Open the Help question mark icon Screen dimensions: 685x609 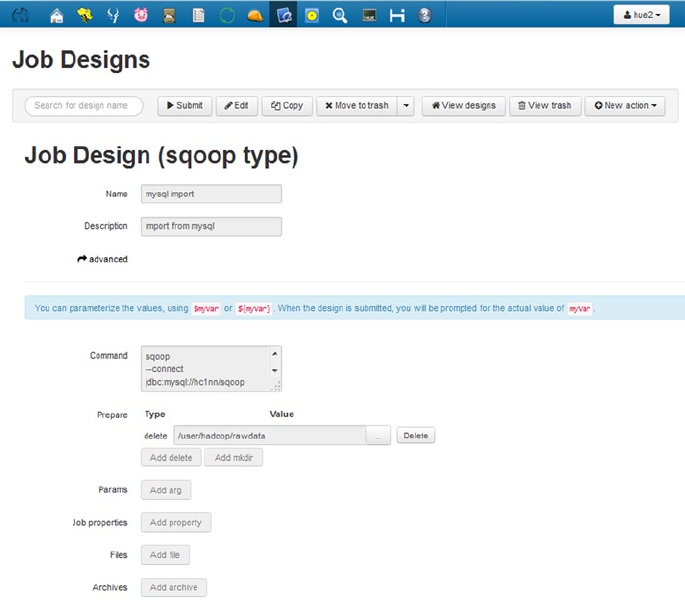click(x=425, y=16)
